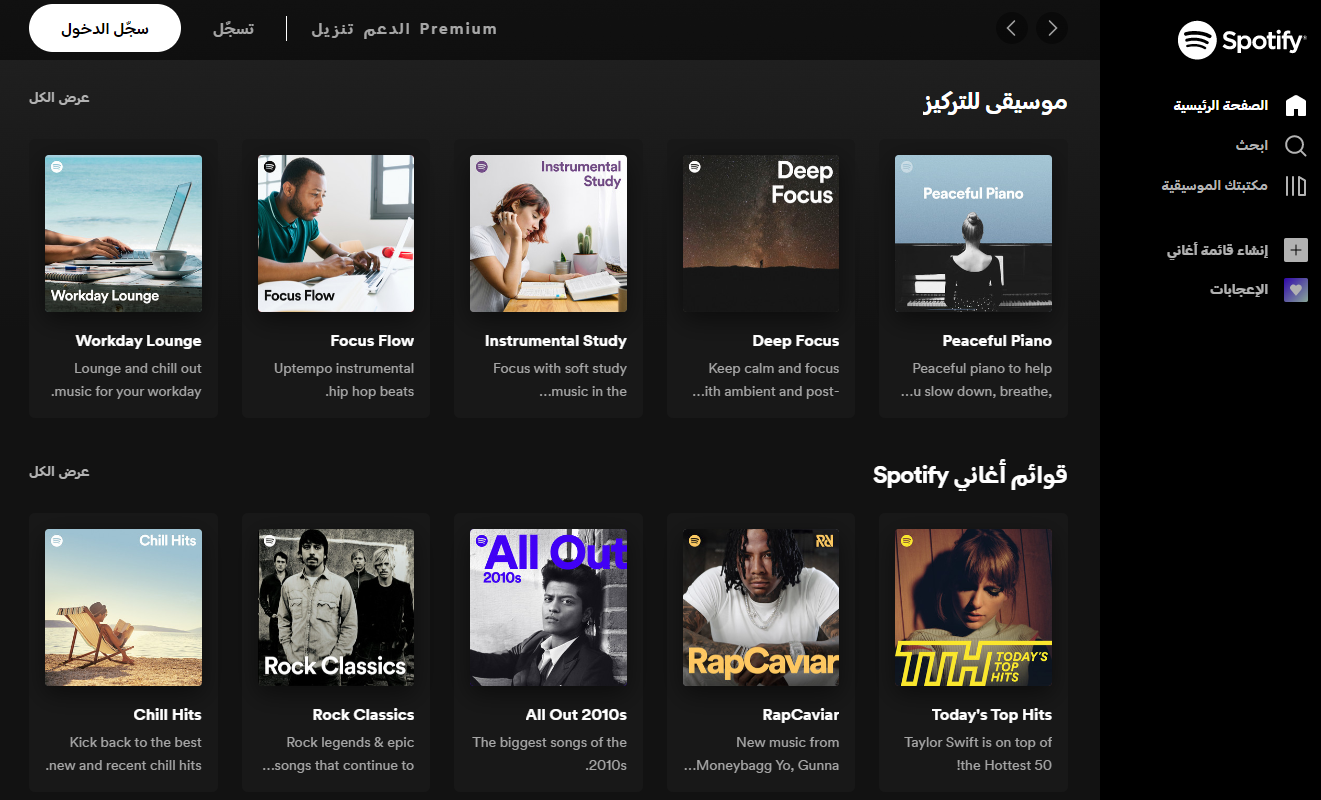Select the search (ابحث) magnifier icon
The width and height of the screenshot is (1321, 800).
(x=1296, y=145)
